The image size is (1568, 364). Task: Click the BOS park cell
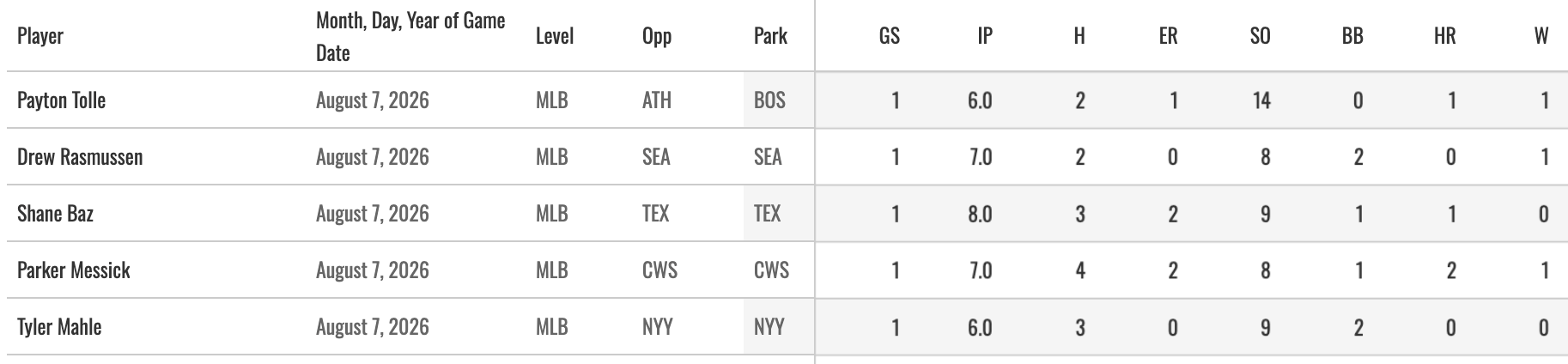pyautogui.click(x=769, y=100)
